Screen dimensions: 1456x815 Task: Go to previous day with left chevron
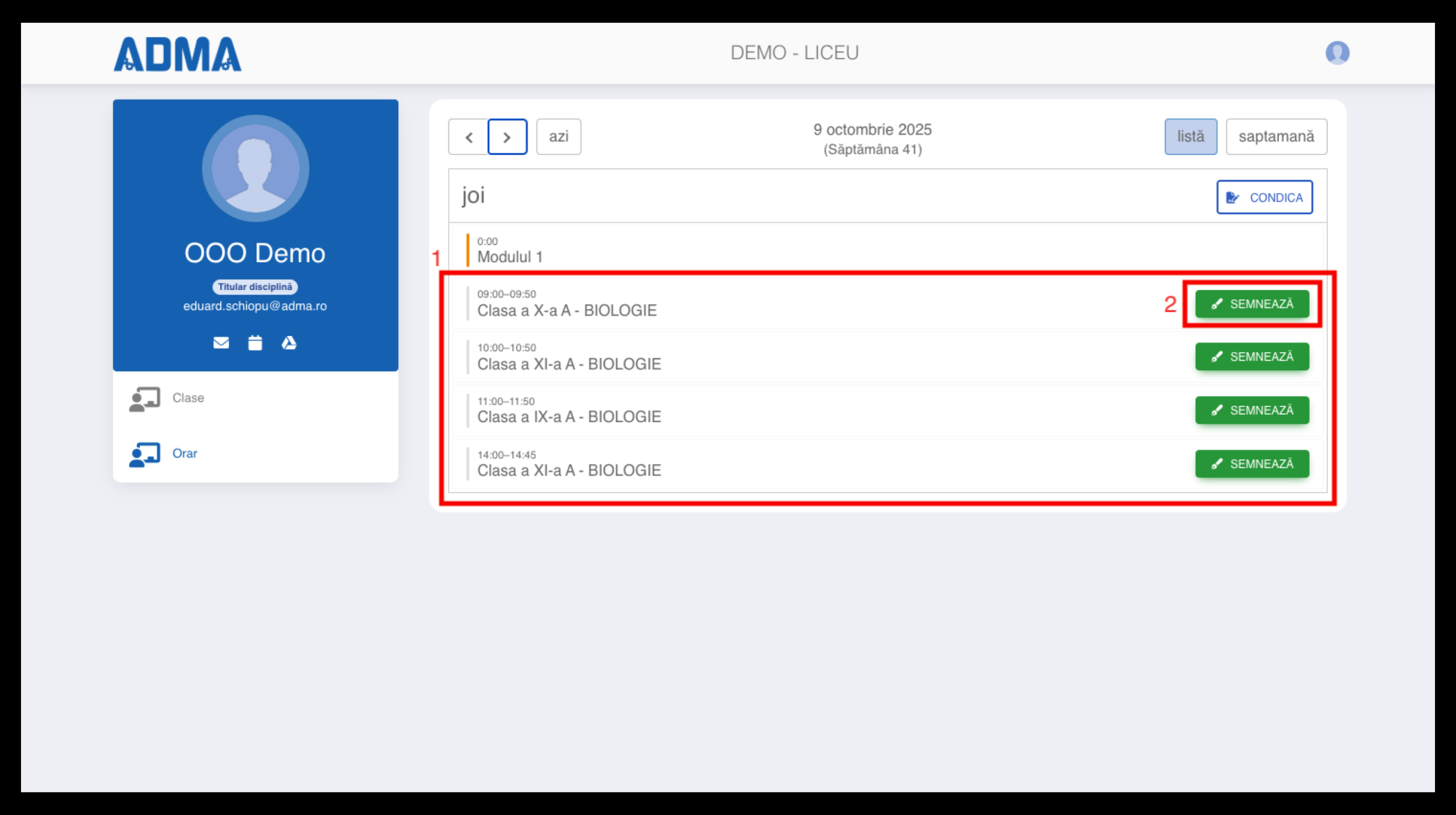(468, 137)
